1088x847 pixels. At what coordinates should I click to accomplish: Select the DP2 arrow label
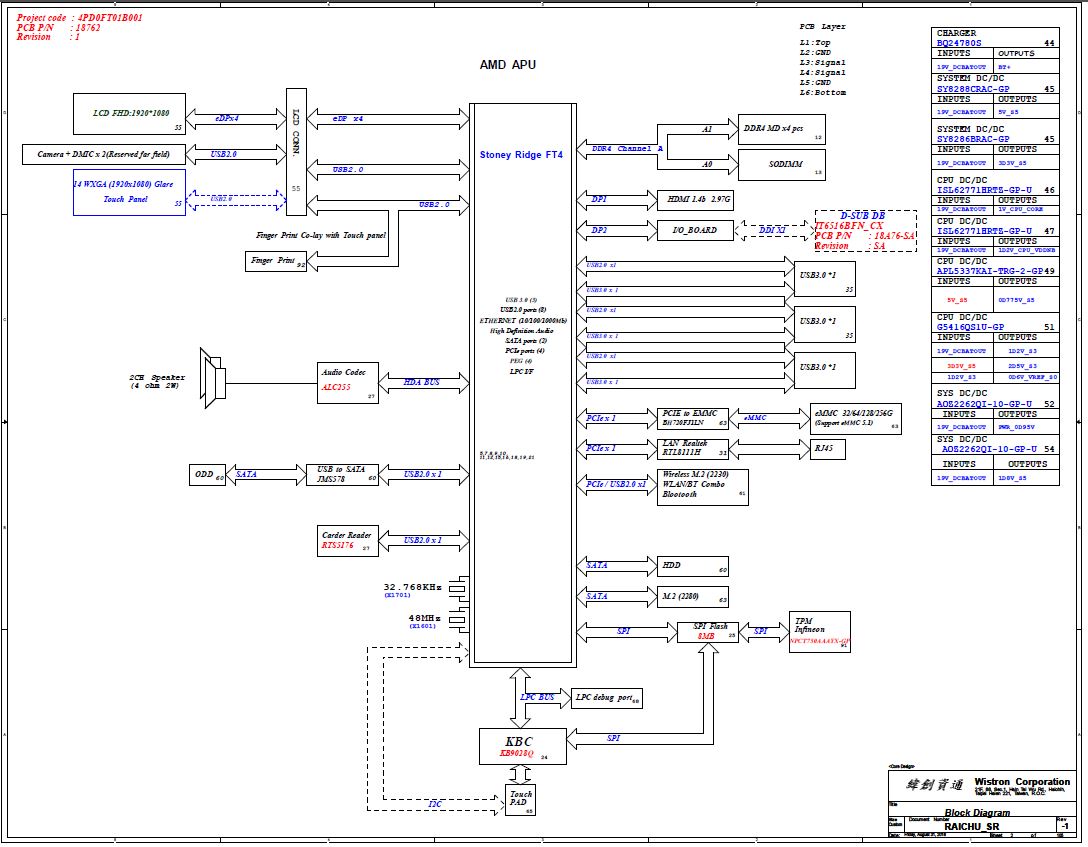pos(598,230)
